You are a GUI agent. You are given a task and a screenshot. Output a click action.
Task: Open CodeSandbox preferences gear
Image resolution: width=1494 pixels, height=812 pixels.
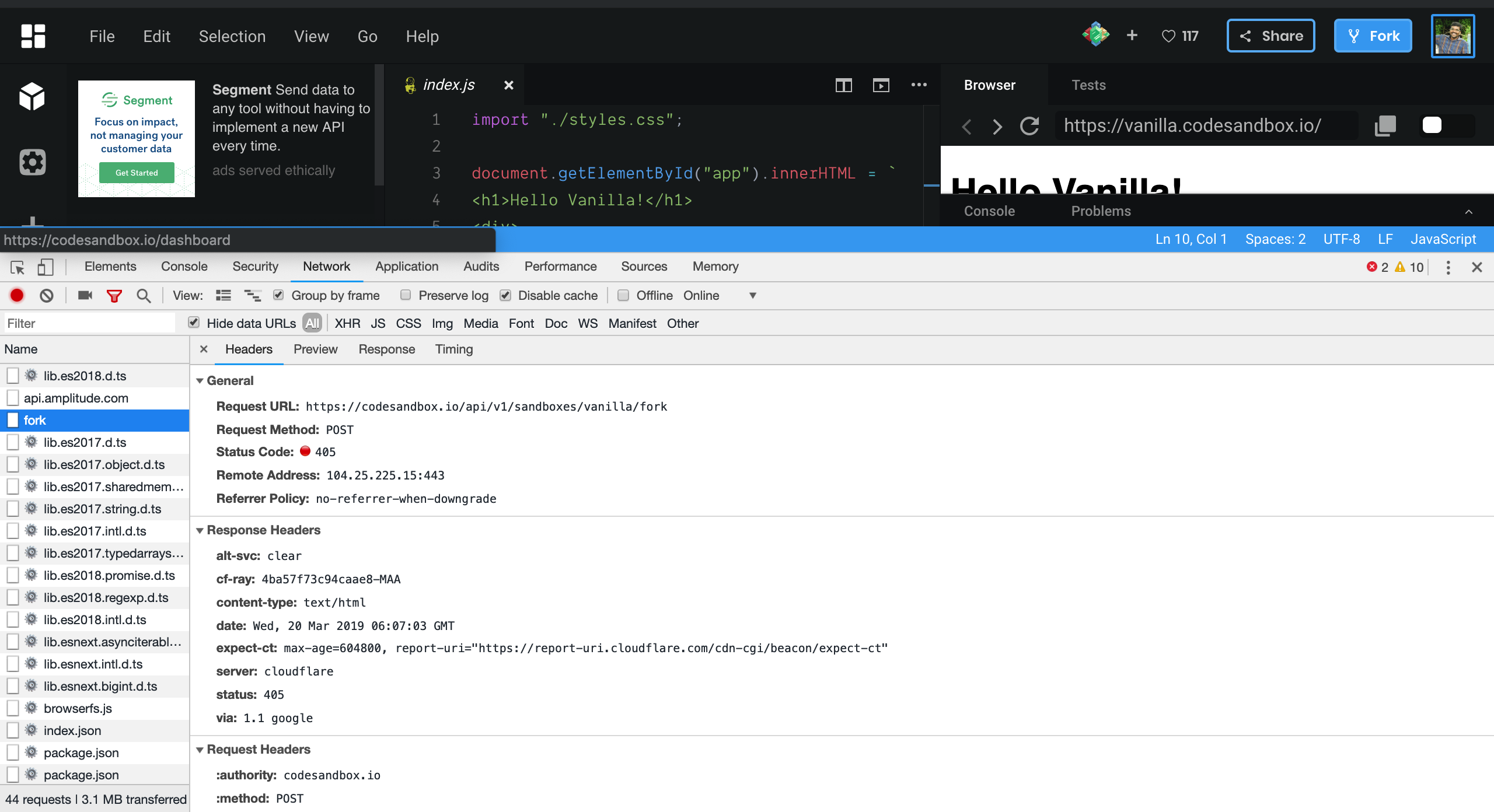(32, 162)
